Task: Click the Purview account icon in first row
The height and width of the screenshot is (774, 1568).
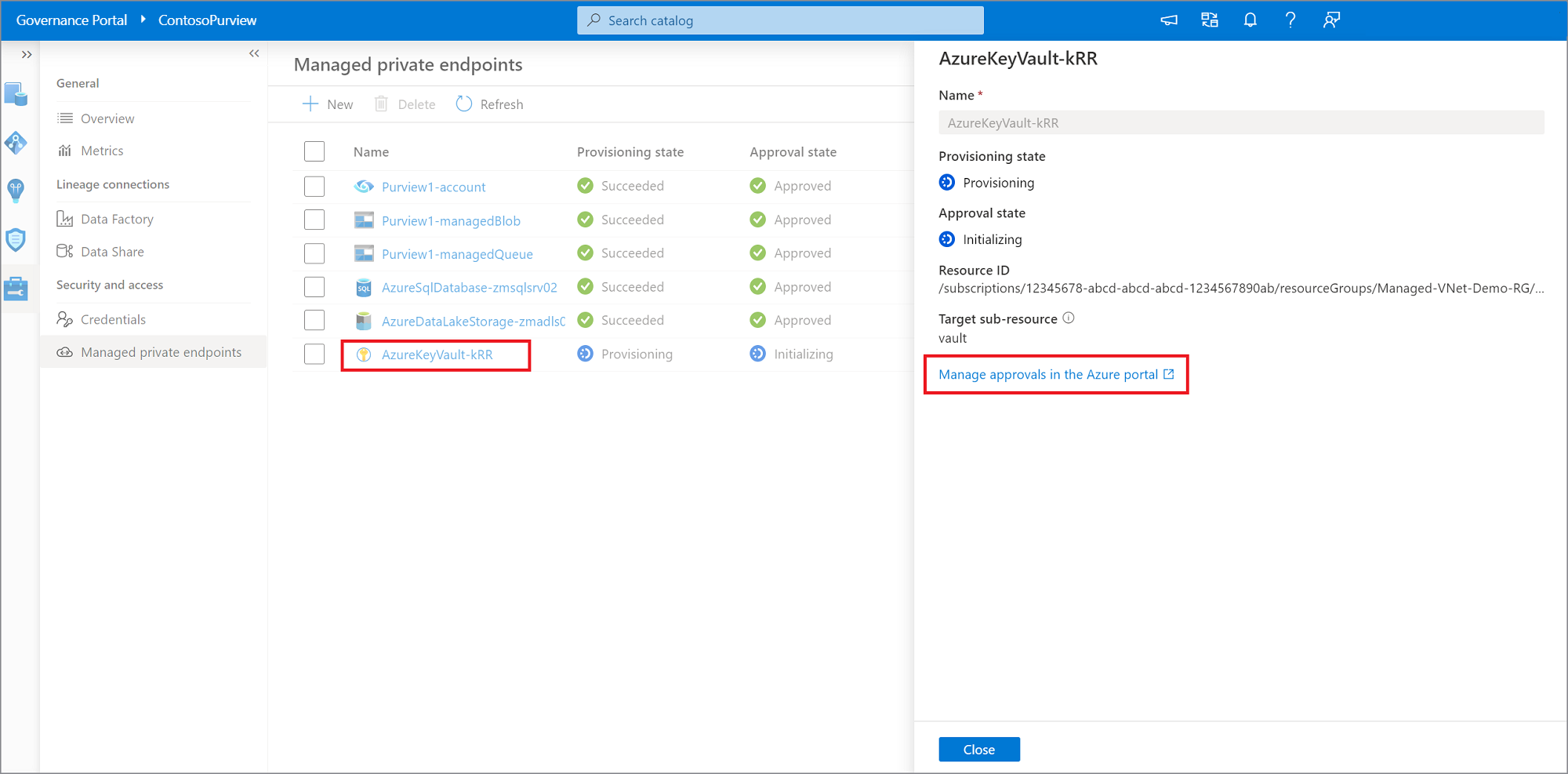Action: [364, 186]
